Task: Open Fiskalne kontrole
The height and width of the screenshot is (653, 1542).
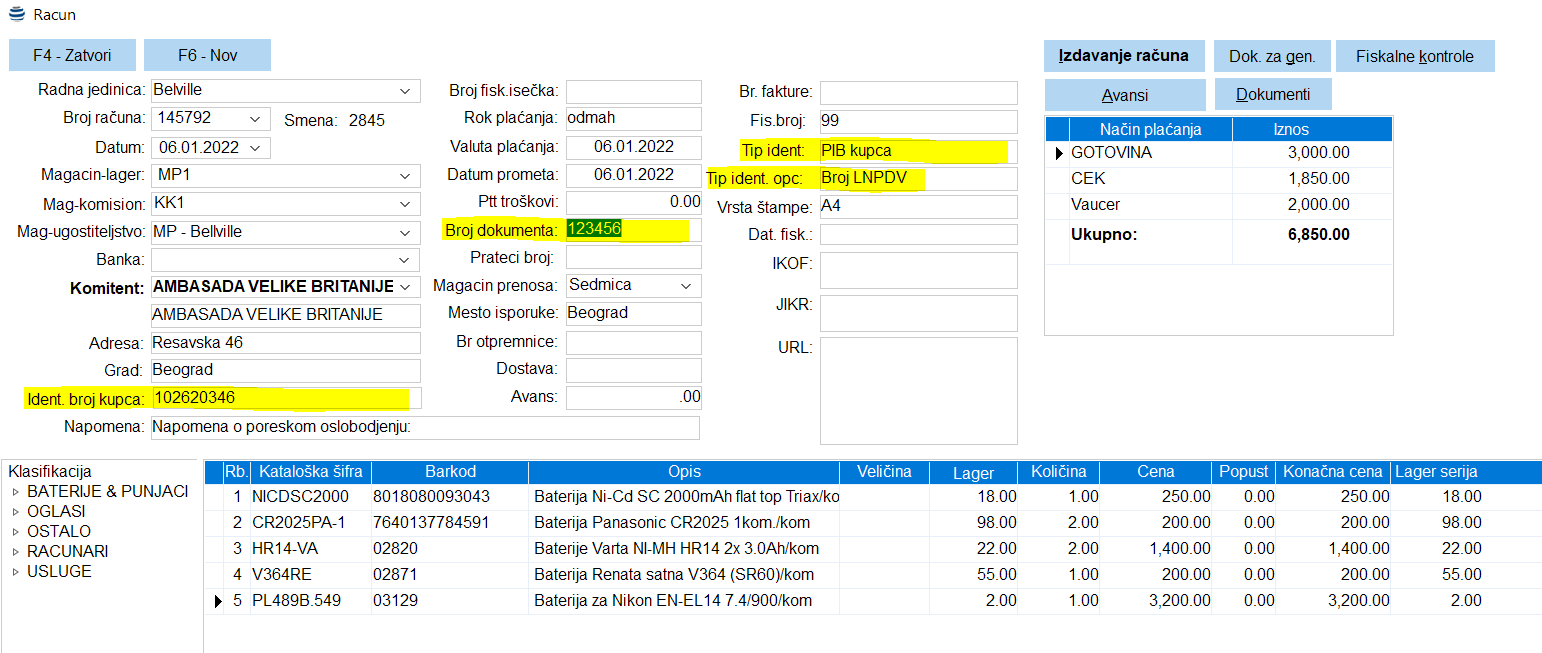Action: coord(1414,56)
